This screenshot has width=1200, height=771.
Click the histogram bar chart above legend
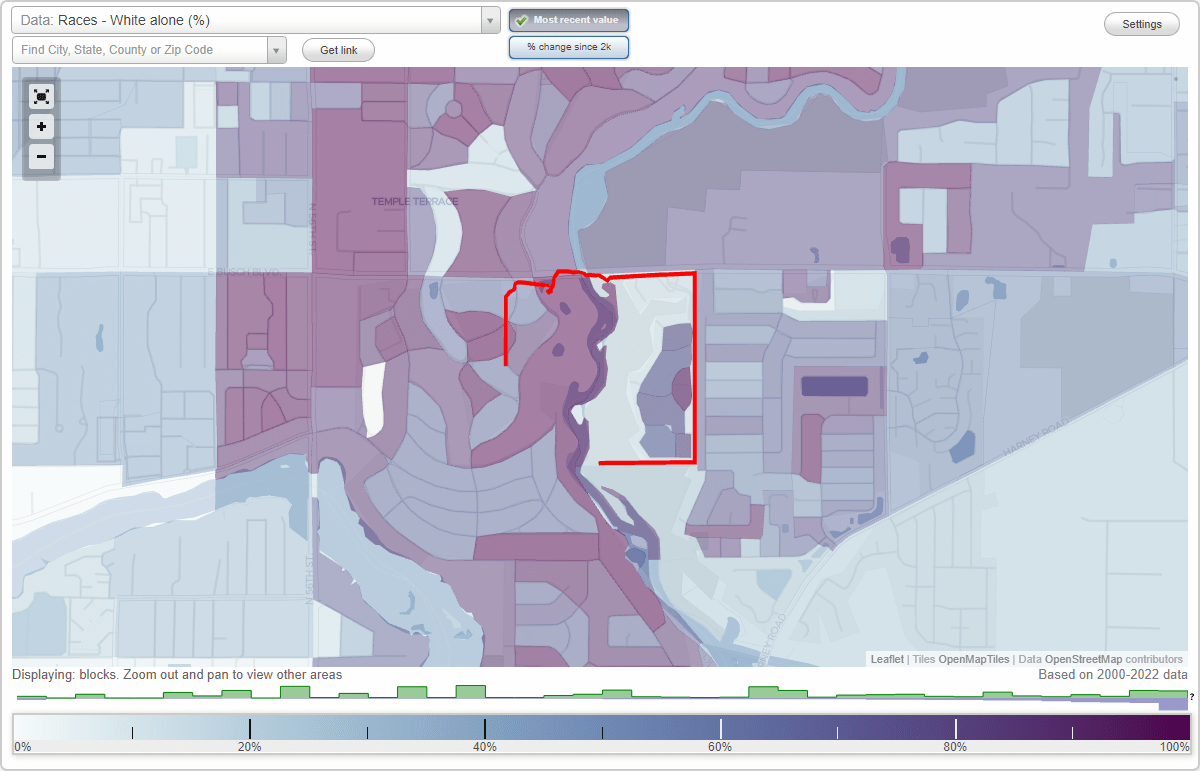pos(600,697)
